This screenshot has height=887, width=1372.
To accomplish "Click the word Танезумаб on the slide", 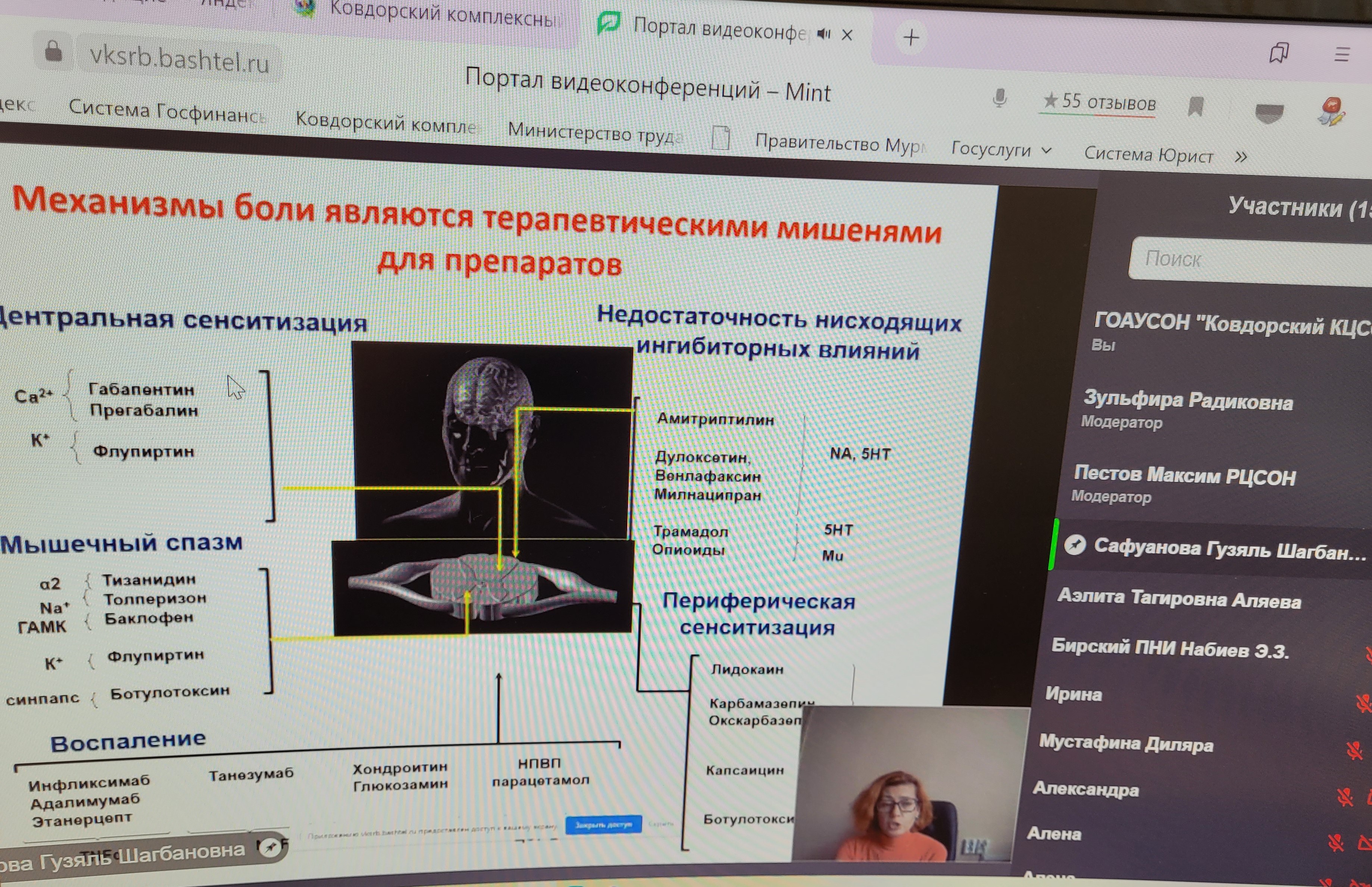I will pyautogui.click(x=251, y=775).
